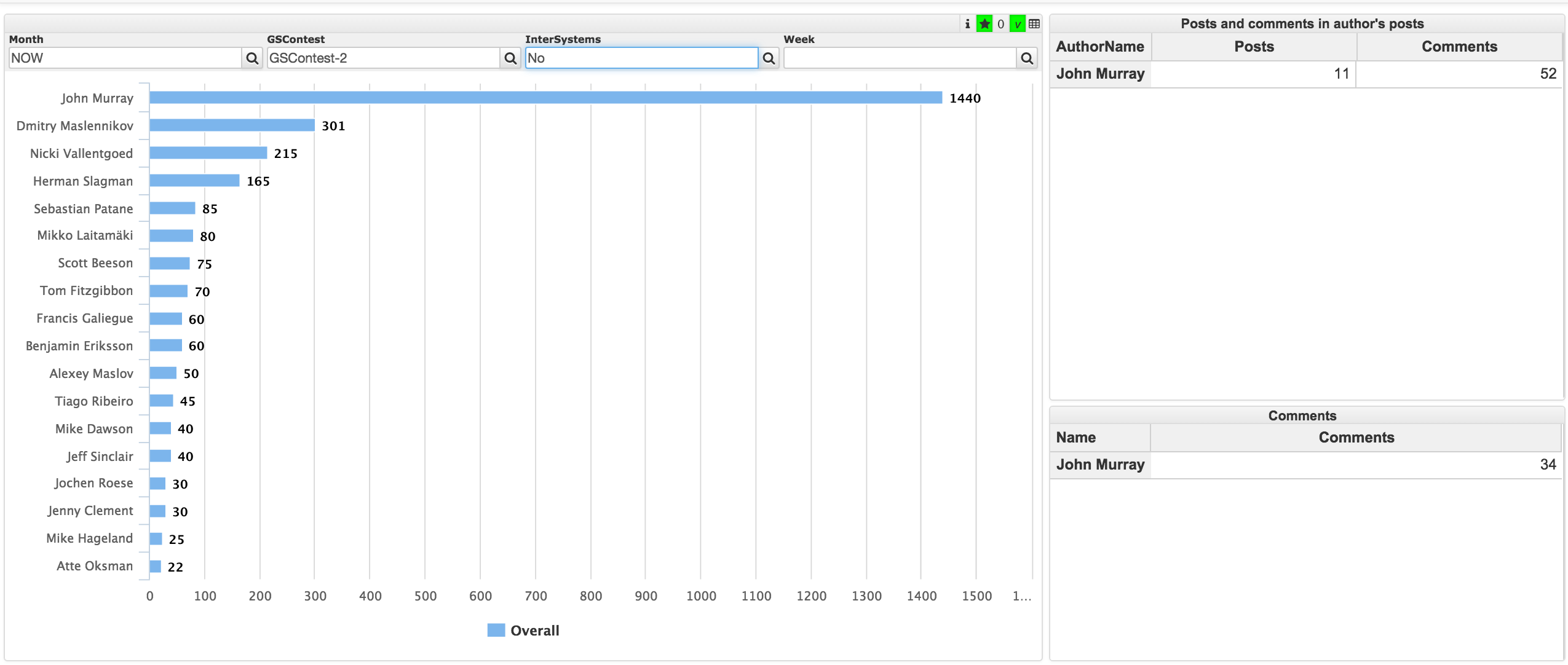The image size is (1568, 665).
Task: Open InterSystems filter search magnifier
Action: click(x=769, y=58)
